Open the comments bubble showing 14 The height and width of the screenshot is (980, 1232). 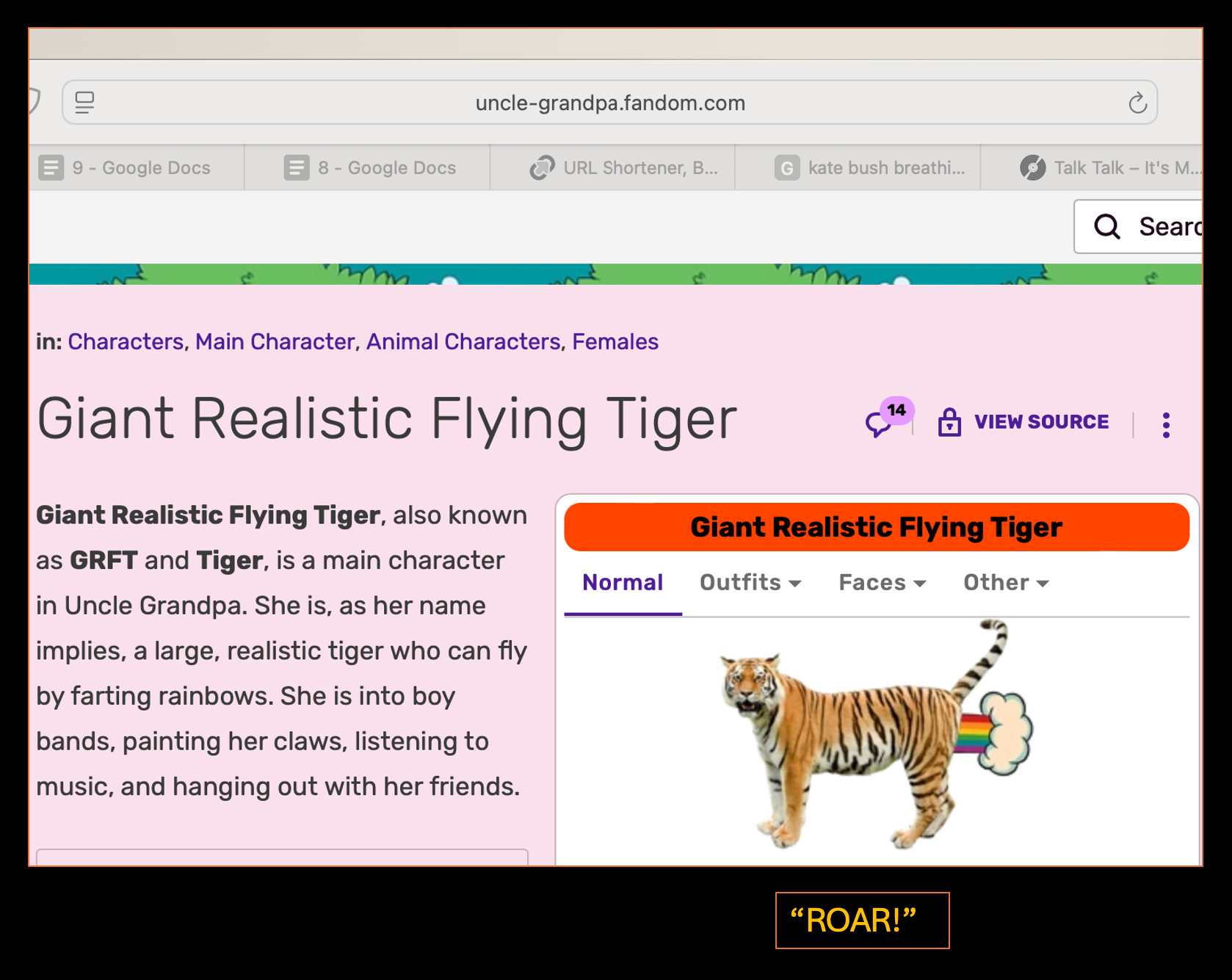point(880,423)
